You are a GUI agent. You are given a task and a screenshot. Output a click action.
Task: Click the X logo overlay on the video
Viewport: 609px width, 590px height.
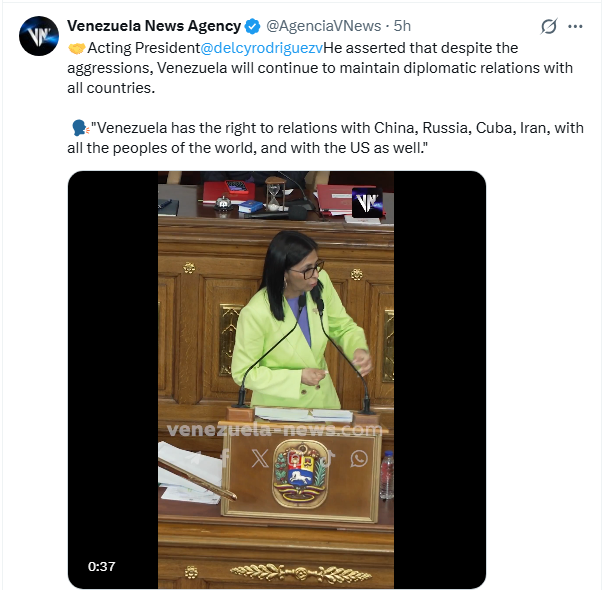(260, 458)
